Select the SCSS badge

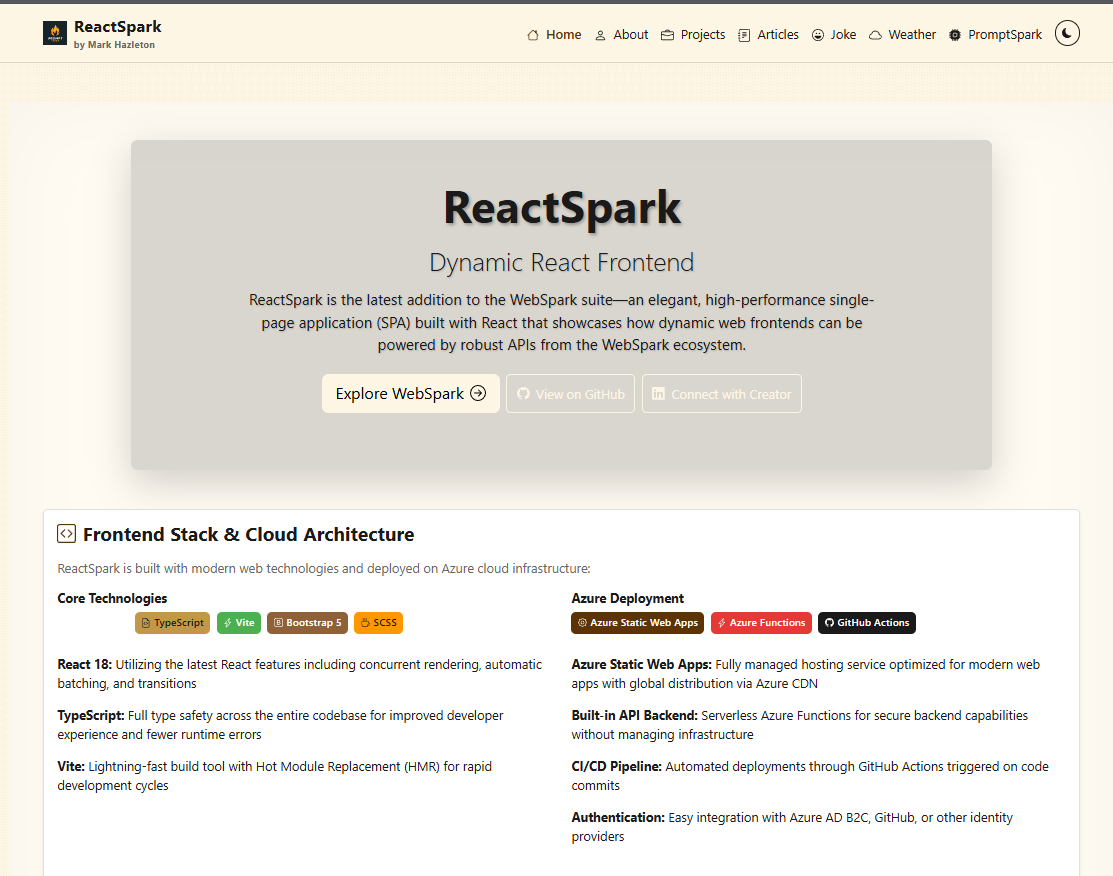(378, 622)
